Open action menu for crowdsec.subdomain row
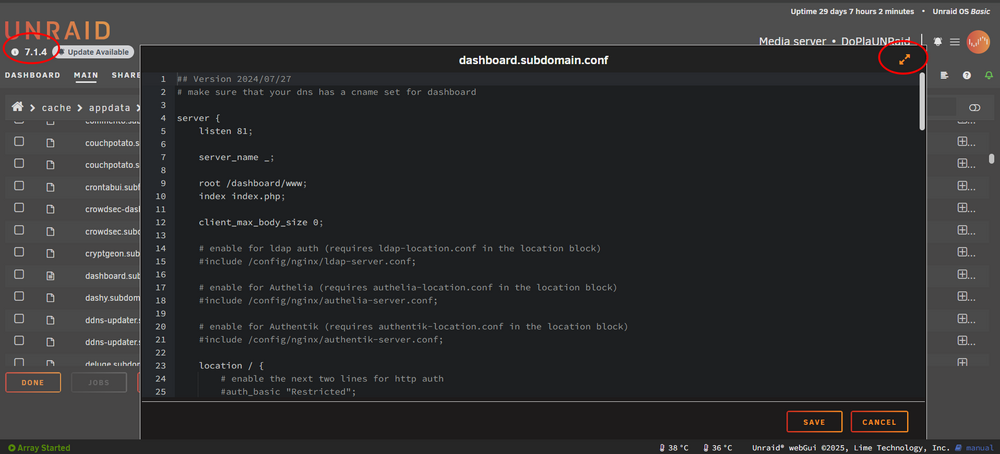 click(x=963, y=230)
